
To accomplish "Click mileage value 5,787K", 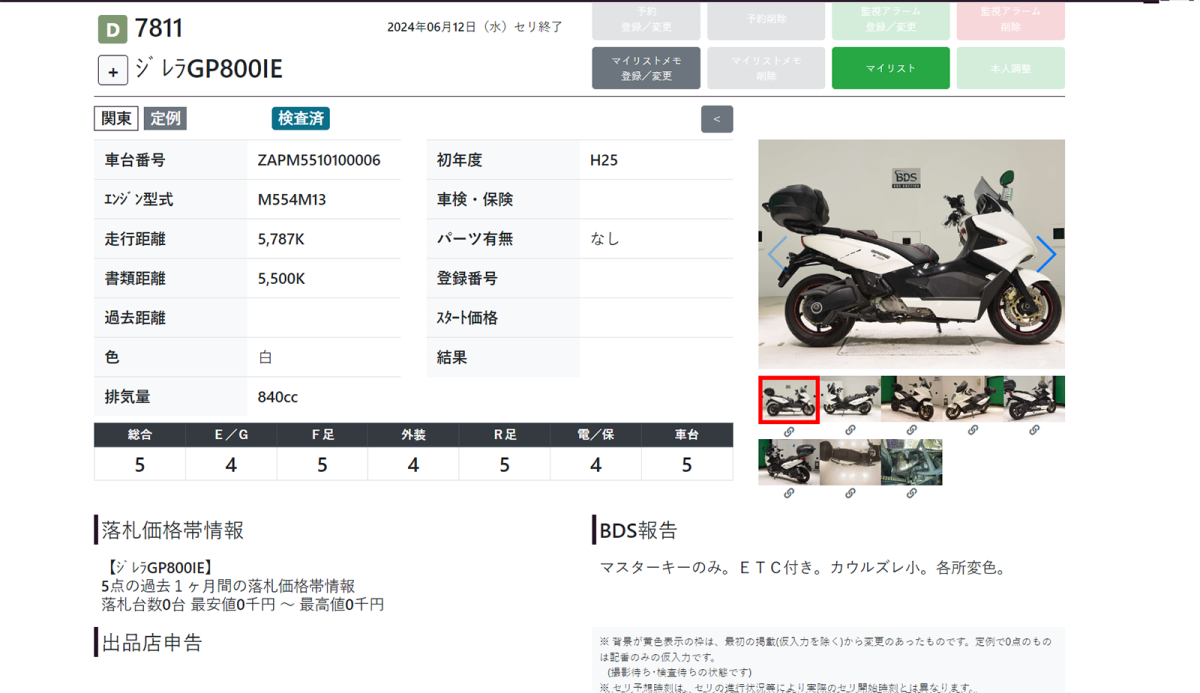I will [x=281, y=239].
